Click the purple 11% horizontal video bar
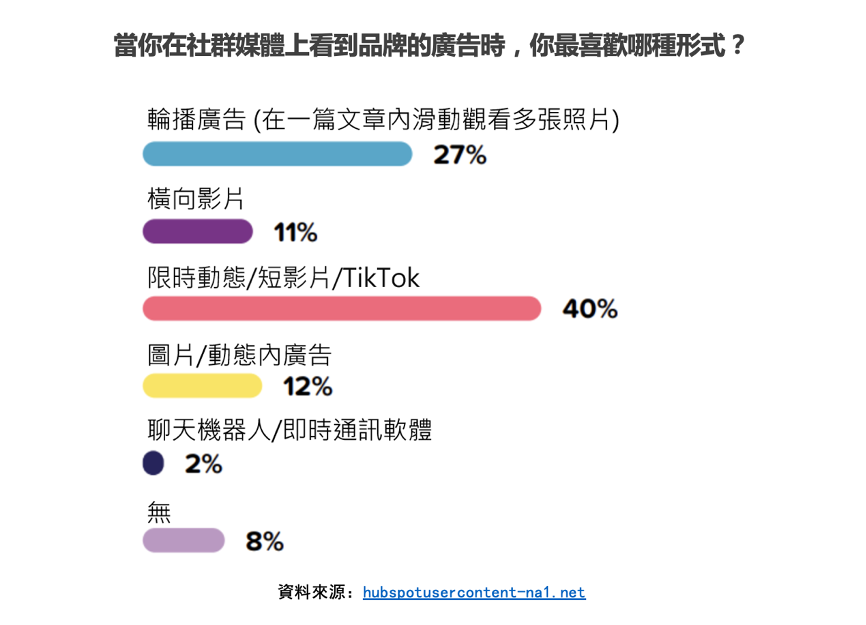Image resolution: width=866 pixels, height=625 pixels. [198, 231]
